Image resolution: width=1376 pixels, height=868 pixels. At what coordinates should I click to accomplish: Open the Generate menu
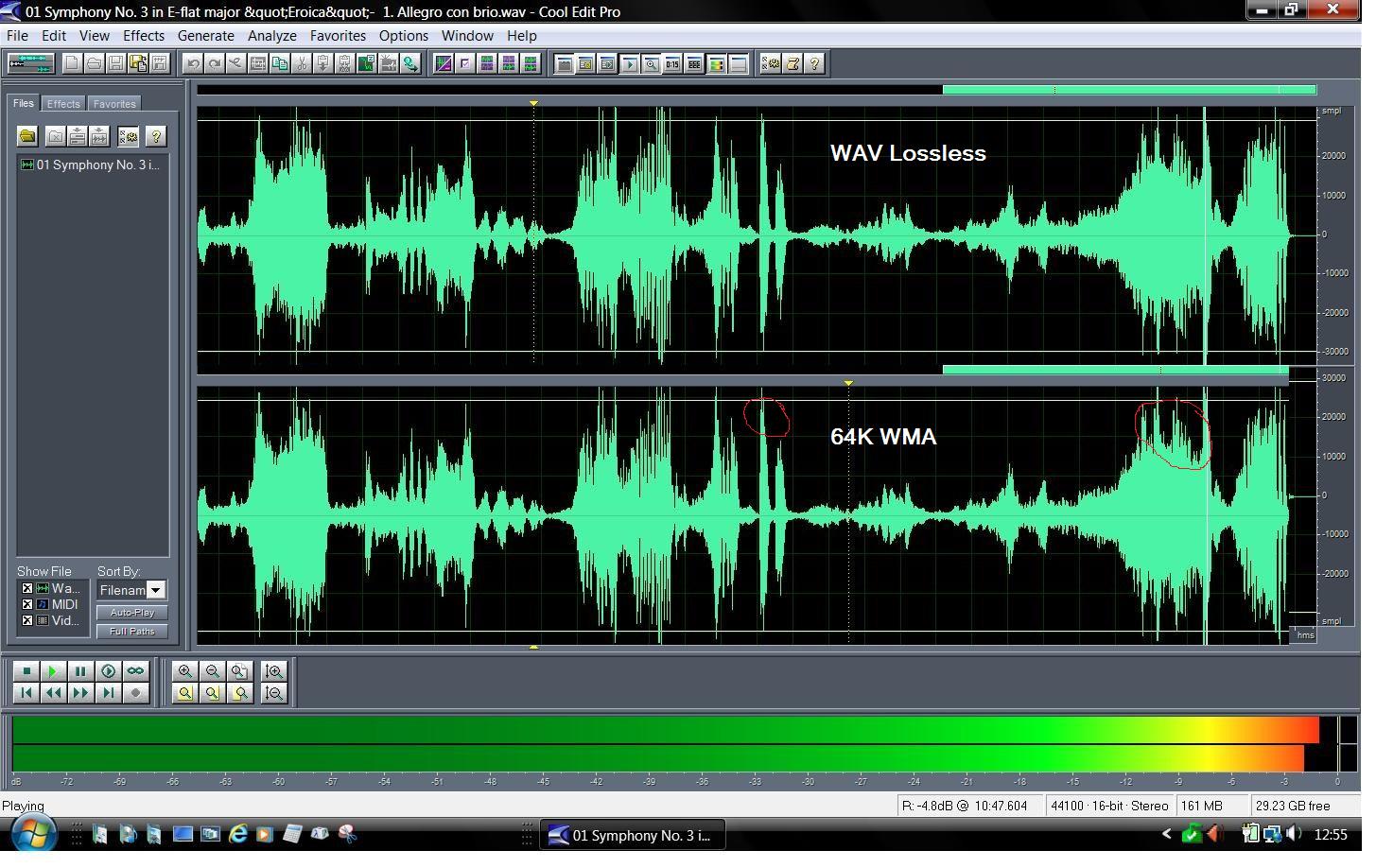207,36
